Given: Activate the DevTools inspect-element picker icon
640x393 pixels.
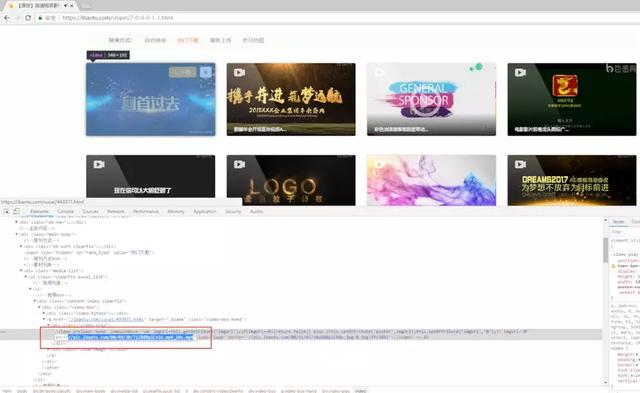Looking at the screenshot, I should [x=7, y=211].
